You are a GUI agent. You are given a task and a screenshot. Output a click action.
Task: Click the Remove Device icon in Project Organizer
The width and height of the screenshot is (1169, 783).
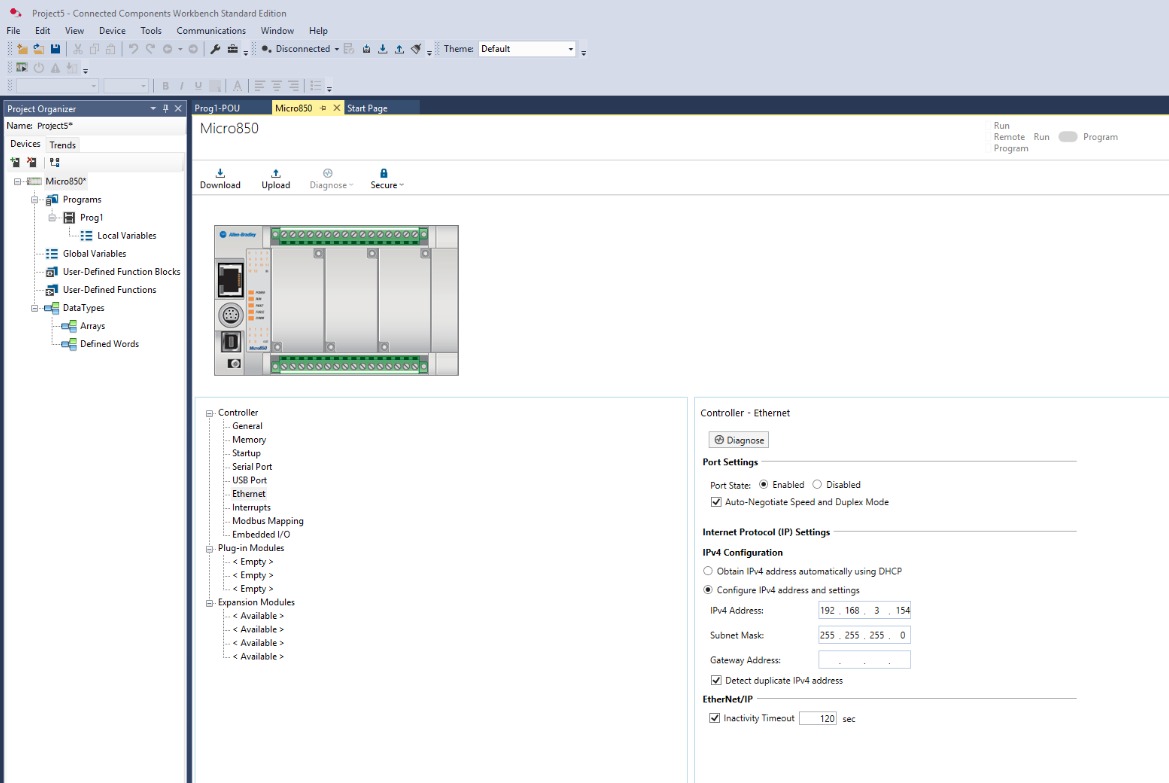click(31, 162)
